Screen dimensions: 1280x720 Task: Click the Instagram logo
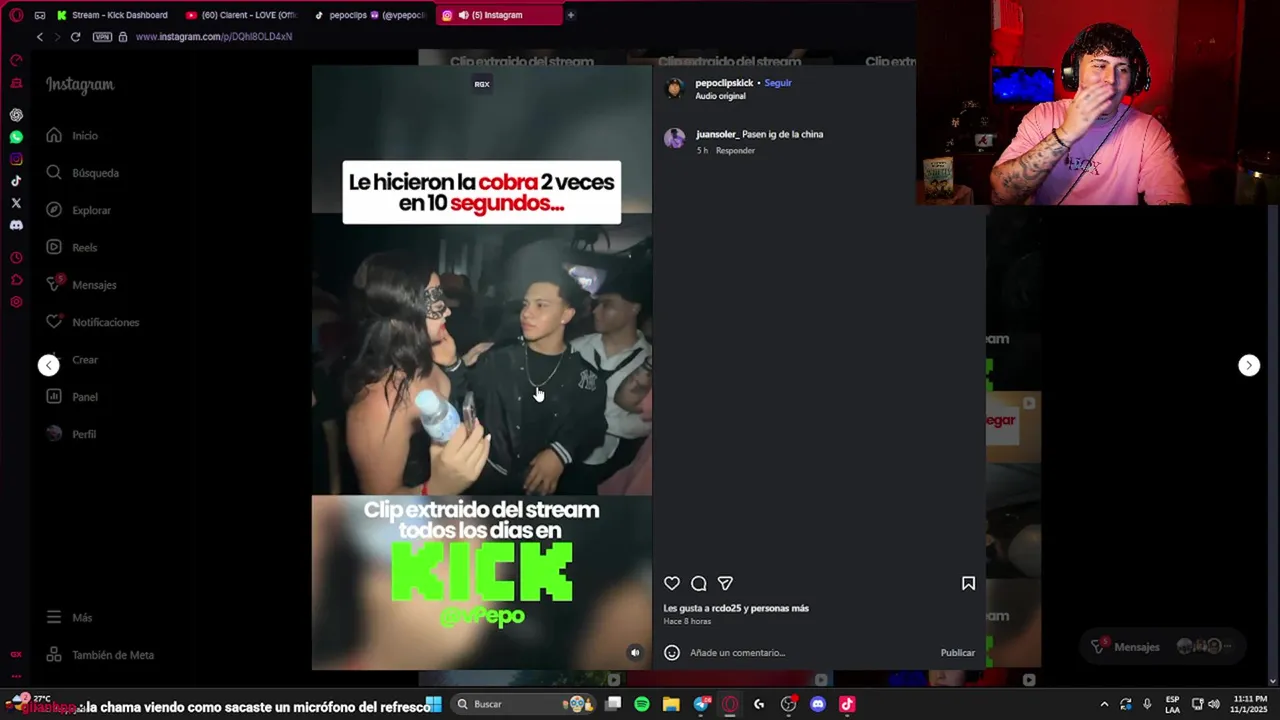click(x=80, y=85)
